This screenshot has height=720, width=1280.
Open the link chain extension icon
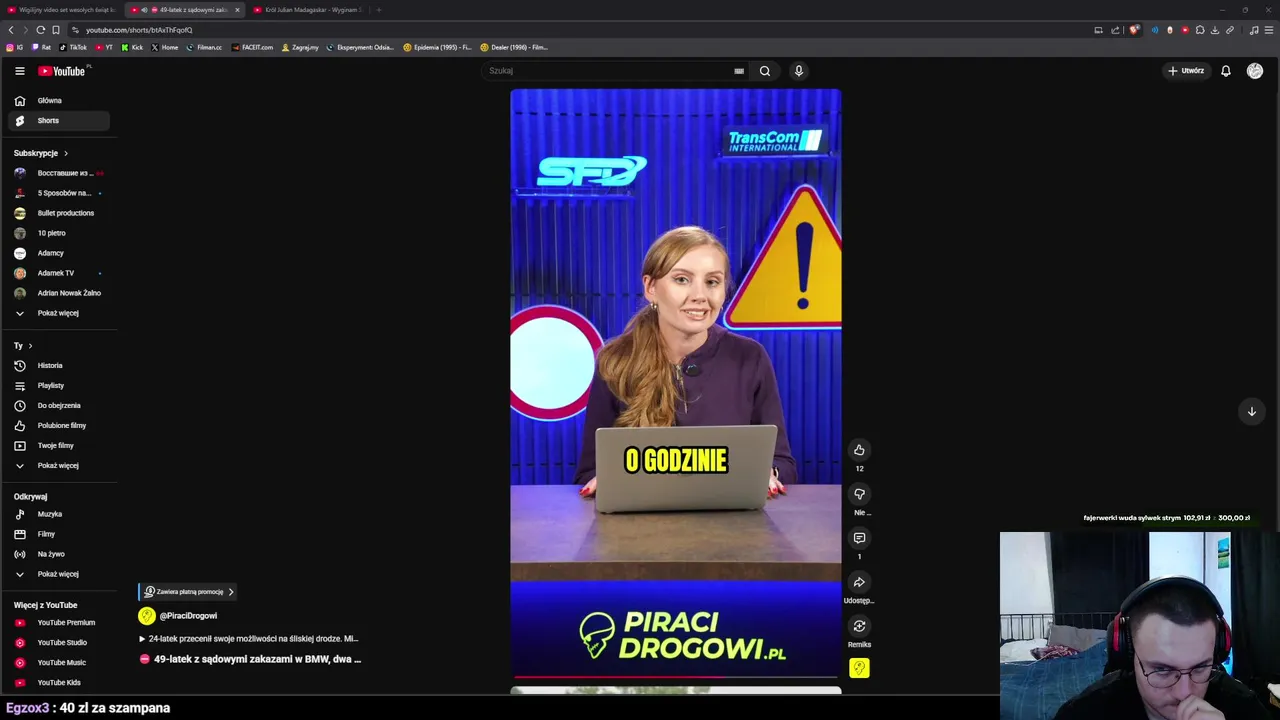coord(1230,30)
